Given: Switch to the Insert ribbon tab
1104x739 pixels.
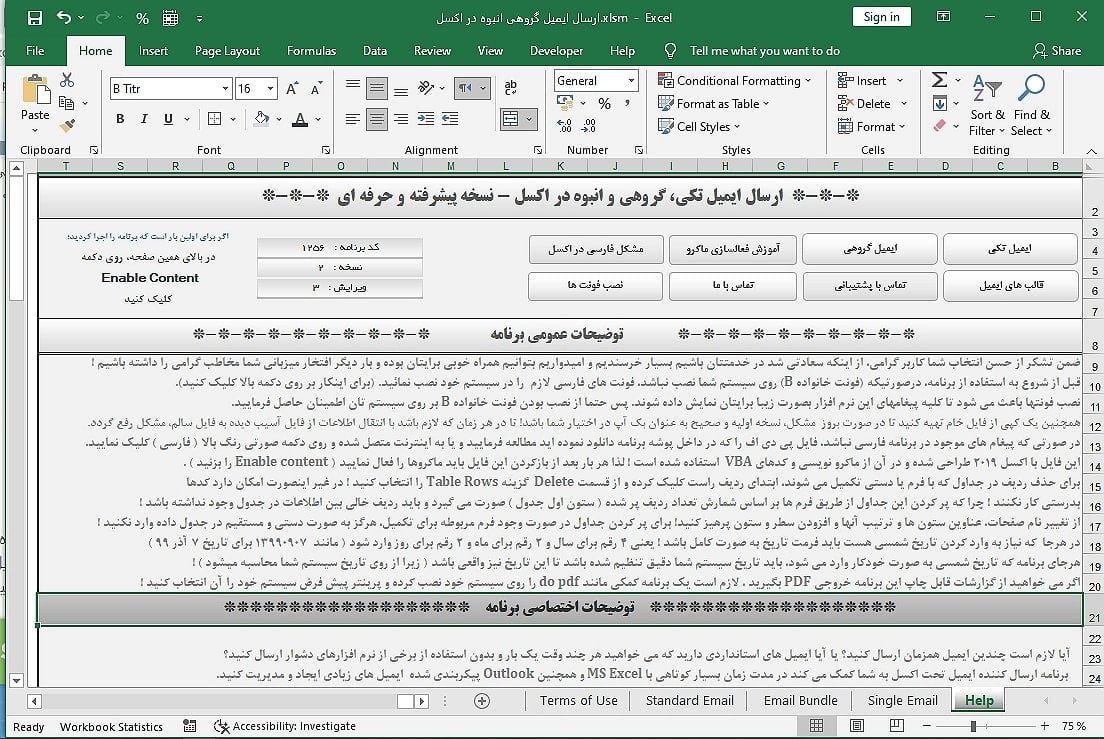Looking at the screenshot, I should (x=153, y=51).
